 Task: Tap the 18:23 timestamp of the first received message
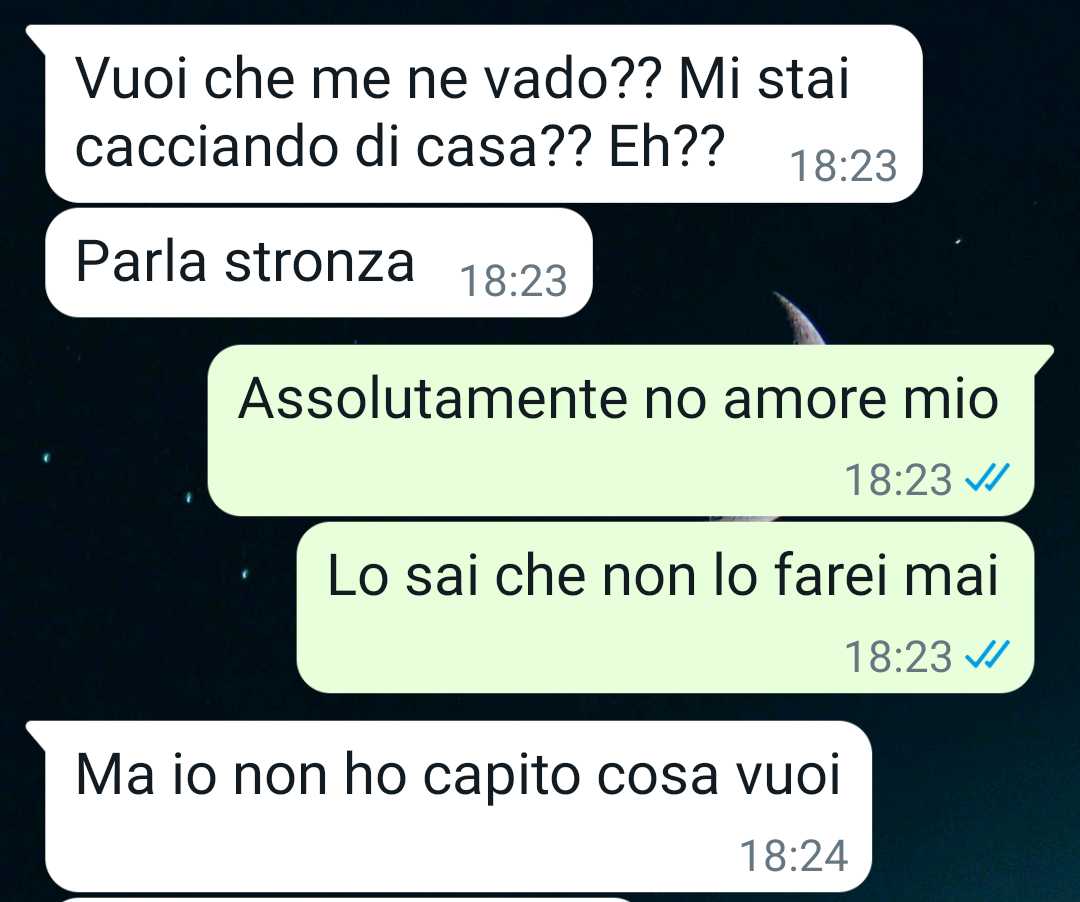(843, 166)
